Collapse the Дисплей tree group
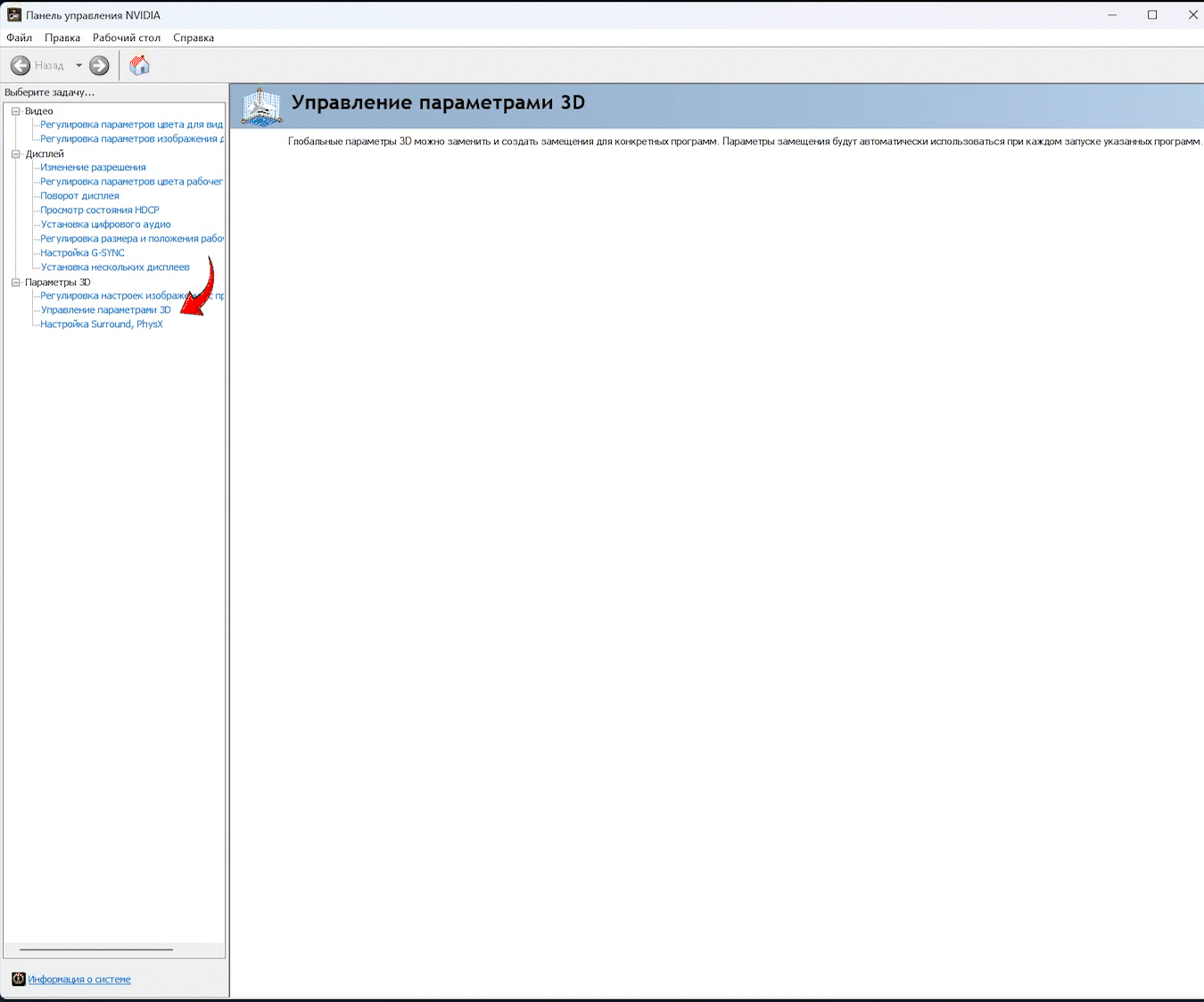1204x1002 pixels. point(15,153)
